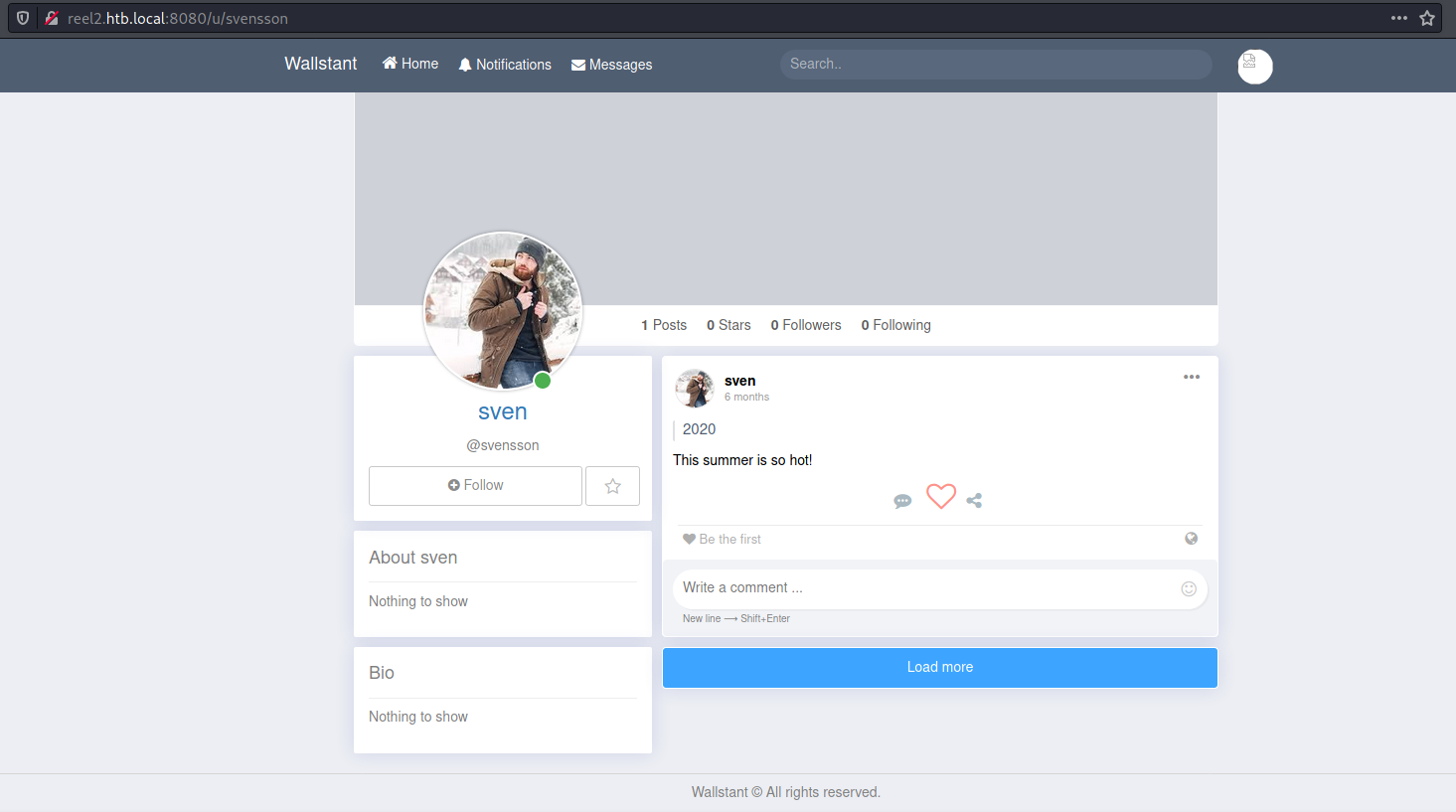Click the Write a comment field
The width and height of the screenshot is (1456, 812).
[x=924, y=588]
